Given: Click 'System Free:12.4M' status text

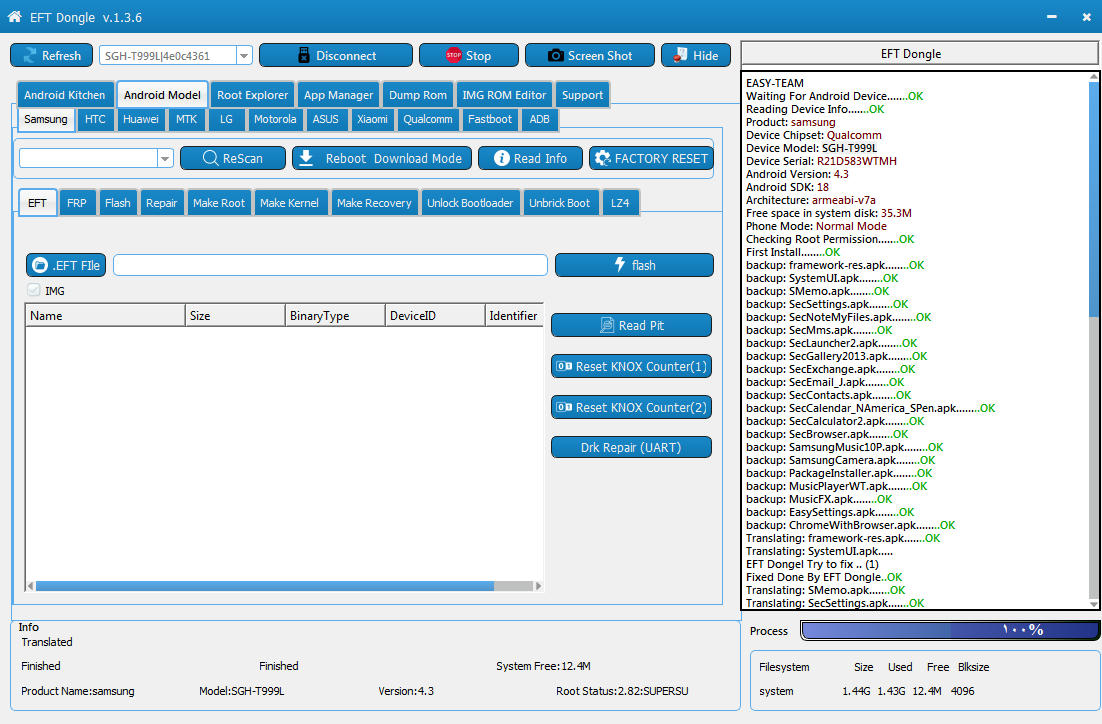Looking at the screenshot, I should tap(543, 666).
